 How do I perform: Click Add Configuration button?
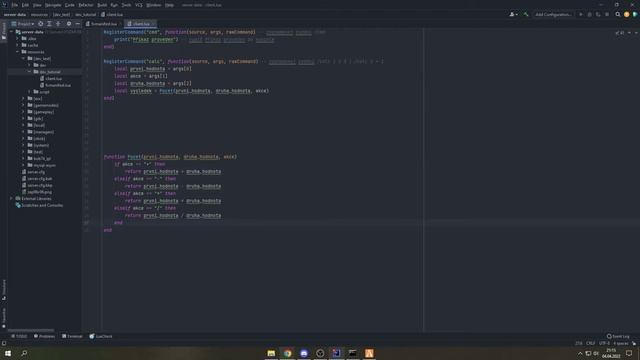[553, 14]
